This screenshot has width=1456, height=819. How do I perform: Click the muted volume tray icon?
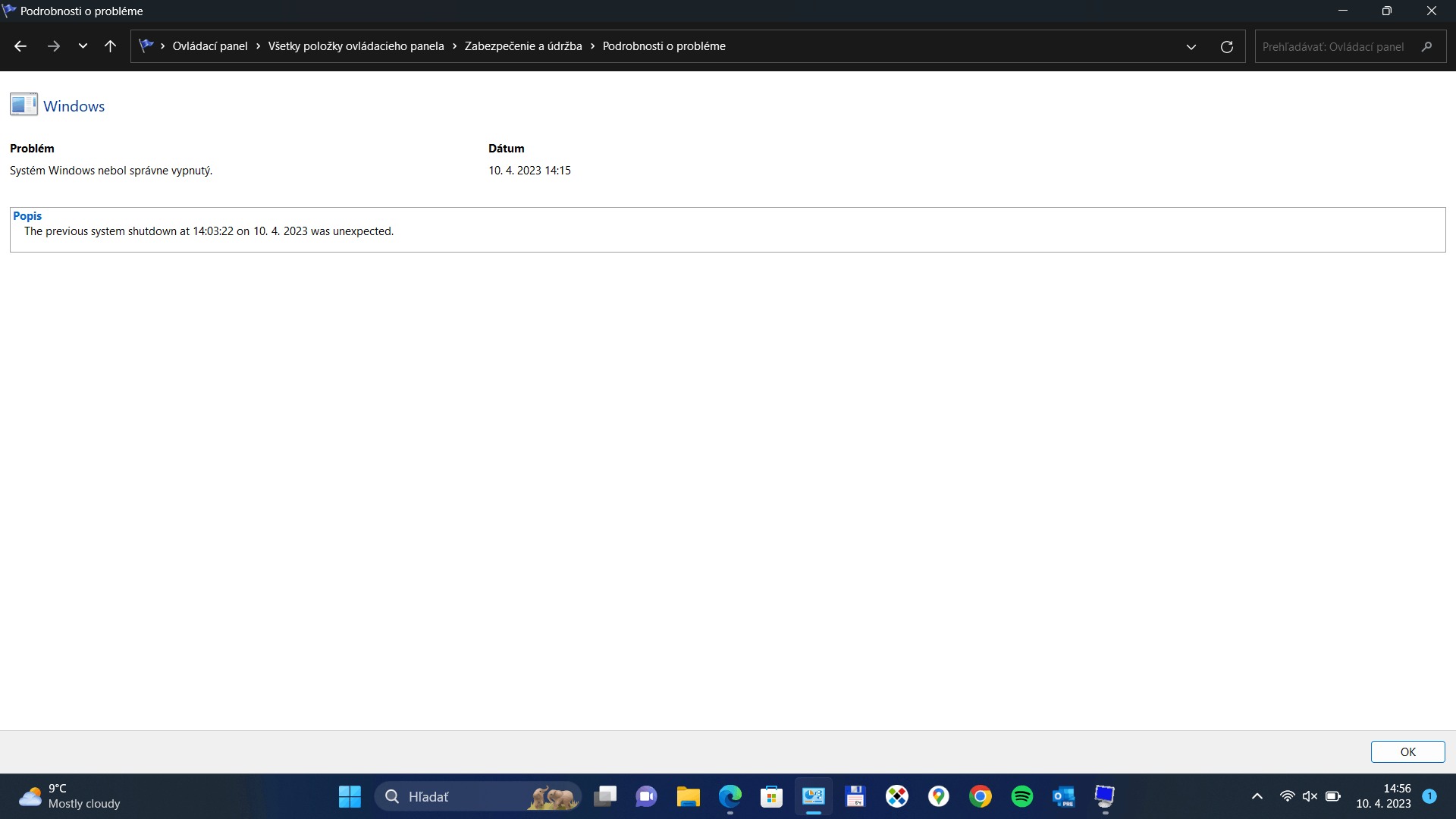[x=1310, y=796]
